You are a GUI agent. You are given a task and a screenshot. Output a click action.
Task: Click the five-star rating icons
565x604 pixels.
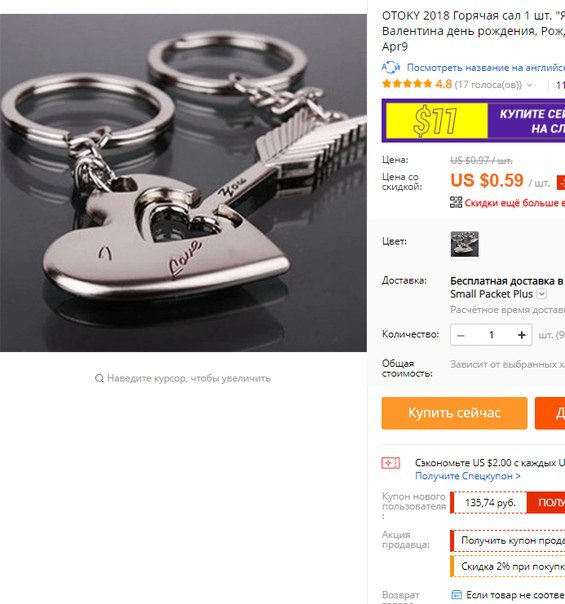pos(407,84)
